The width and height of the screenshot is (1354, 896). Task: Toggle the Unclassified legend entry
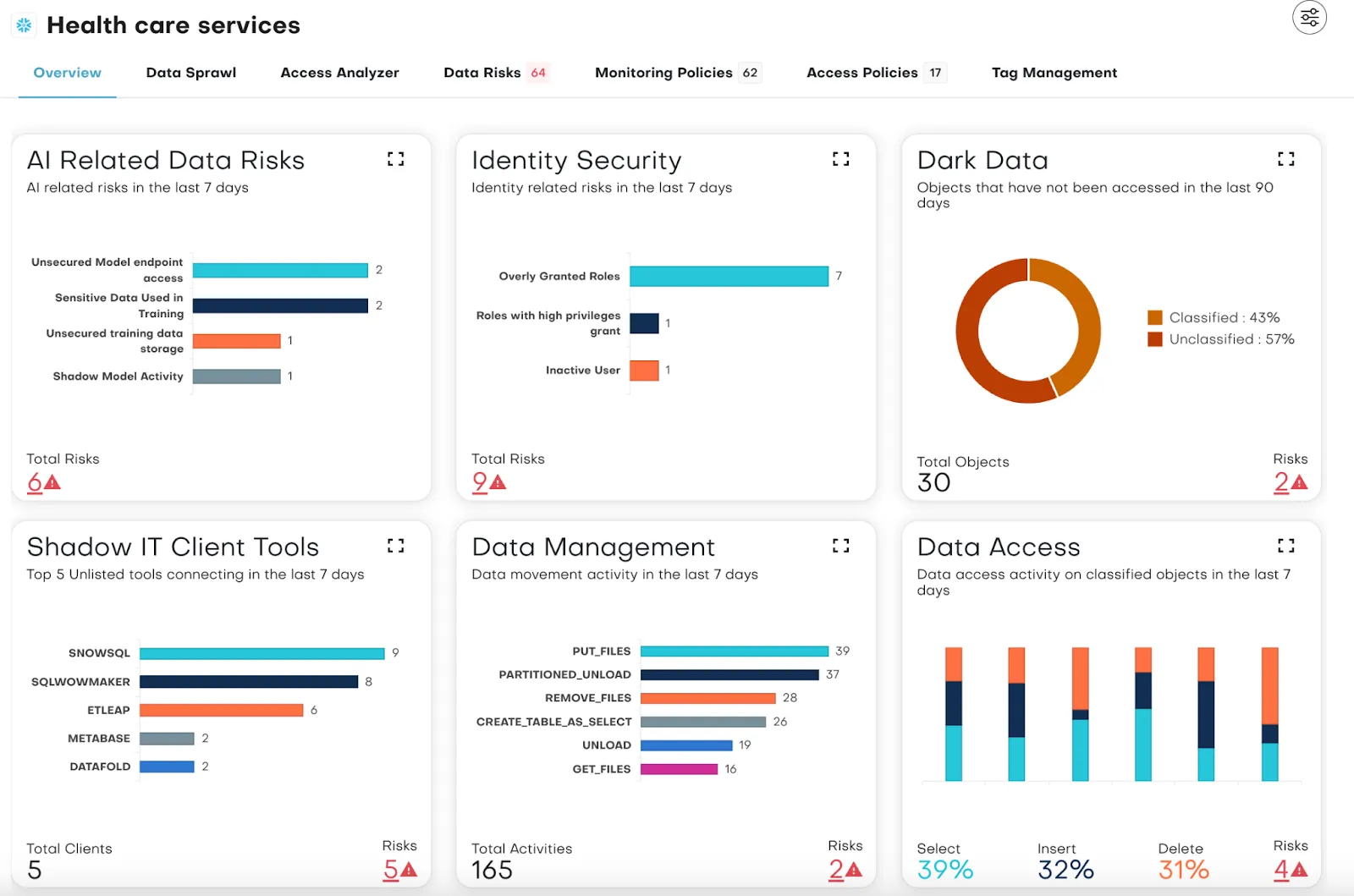[1230, 338]
